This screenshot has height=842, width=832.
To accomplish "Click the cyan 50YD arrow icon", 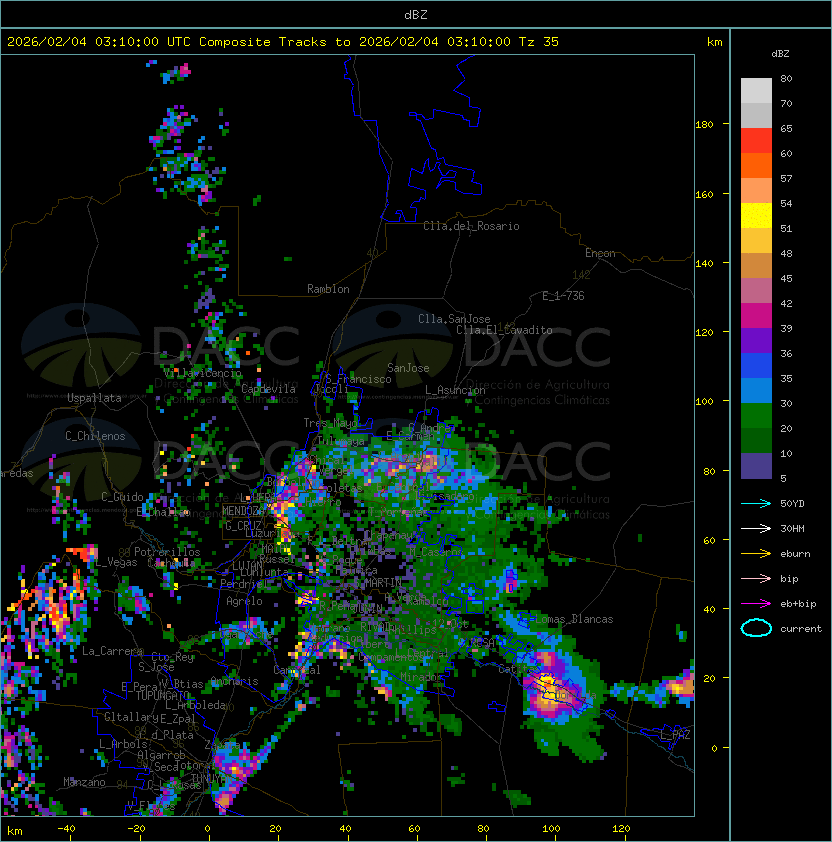I will tap(756, 503).
